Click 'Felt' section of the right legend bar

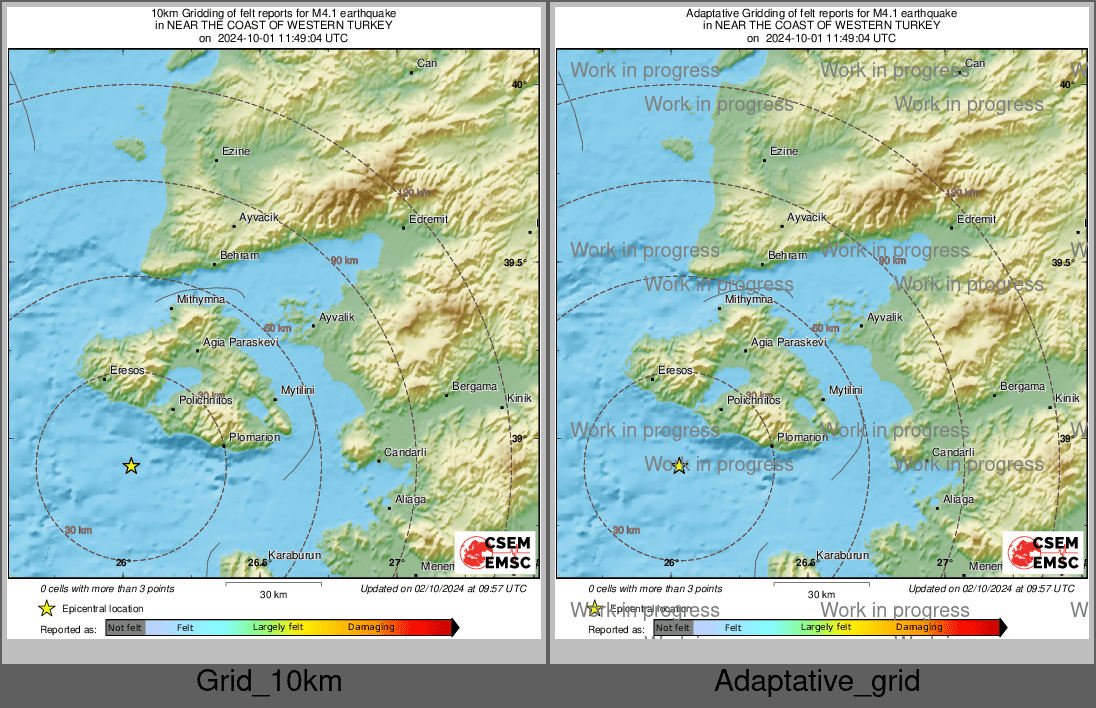click(x=733, y=628)
